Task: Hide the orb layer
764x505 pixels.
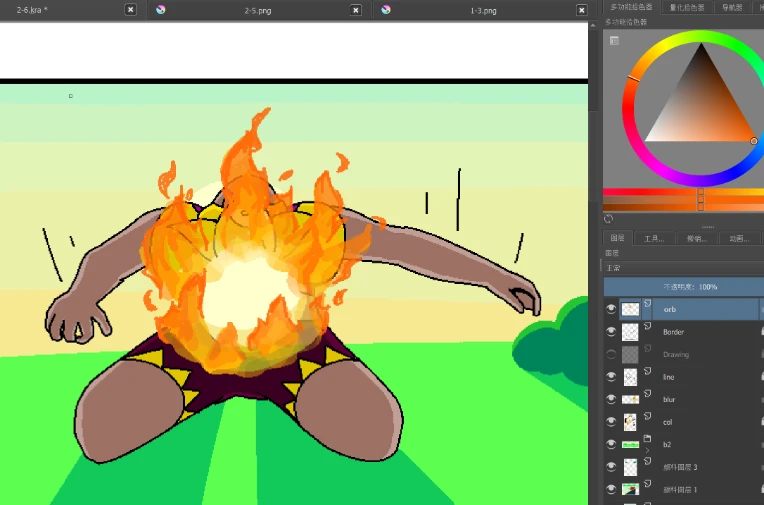Action: pos(611,309)
